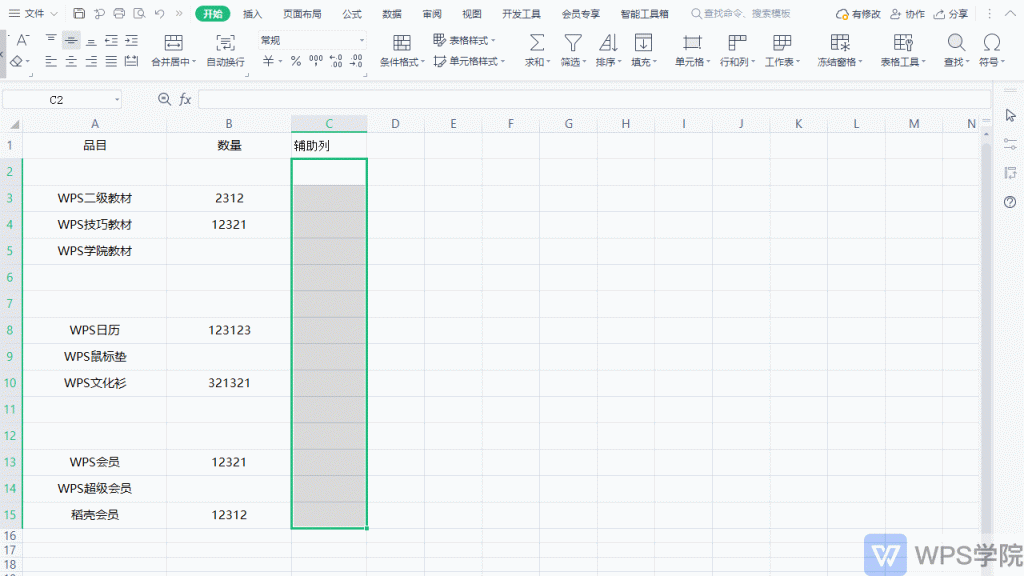The image size is (1024, 576).
Task: Click the 填充 fill icon
Action: pos(643,43)
